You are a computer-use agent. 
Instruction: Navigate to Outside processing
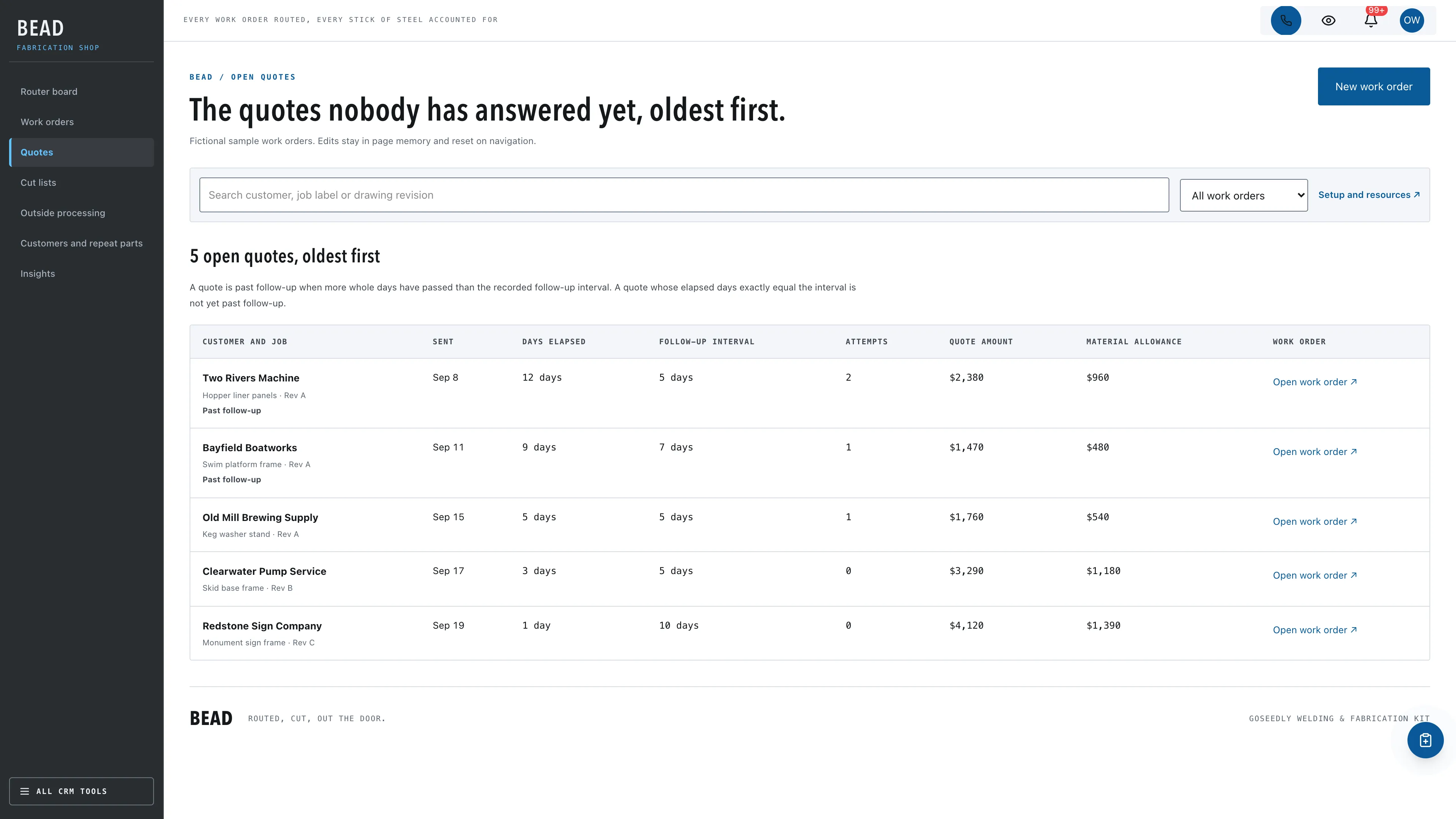(82, 213)
